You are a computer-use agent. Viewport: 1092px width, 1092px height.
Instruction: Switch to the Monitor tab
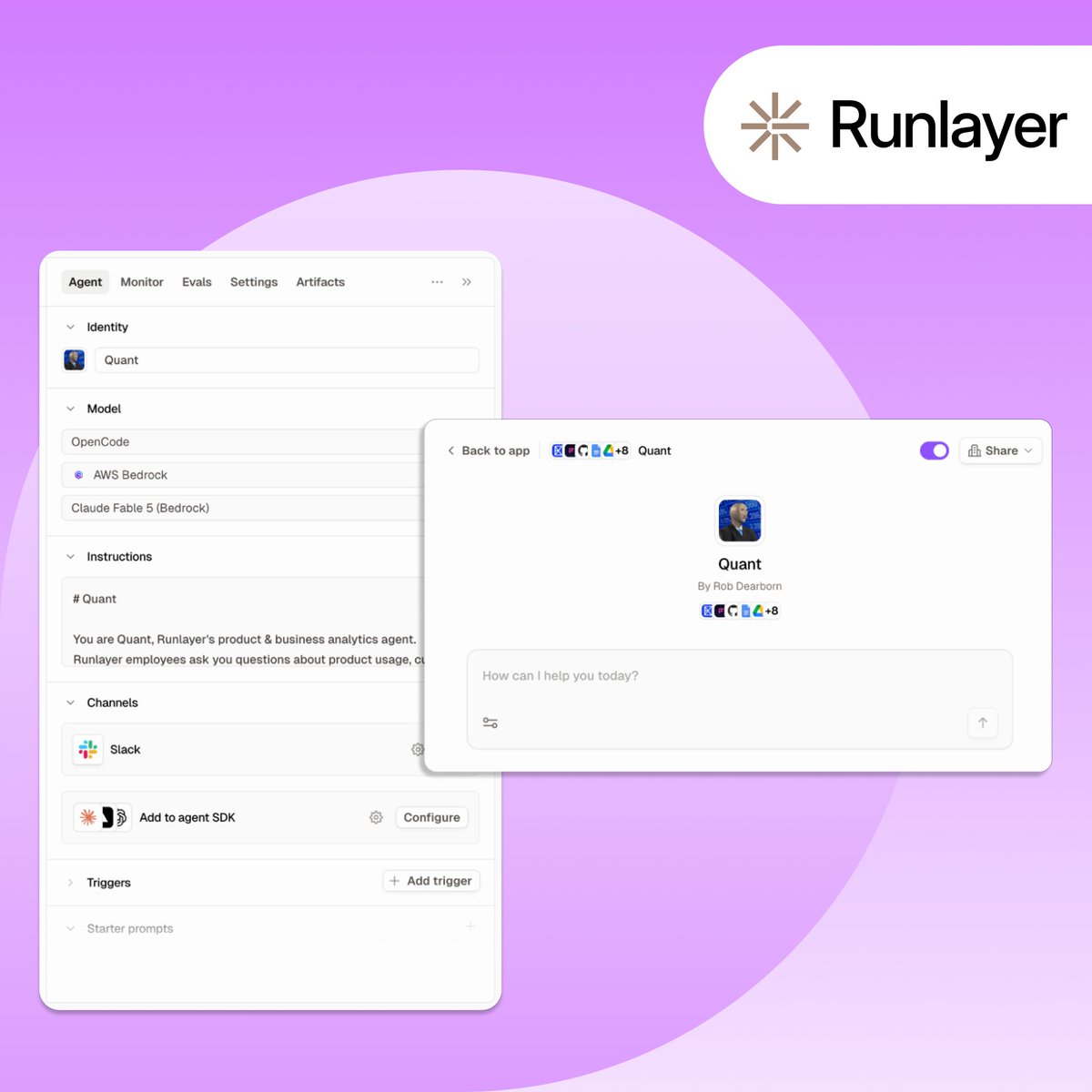(142, 282)
